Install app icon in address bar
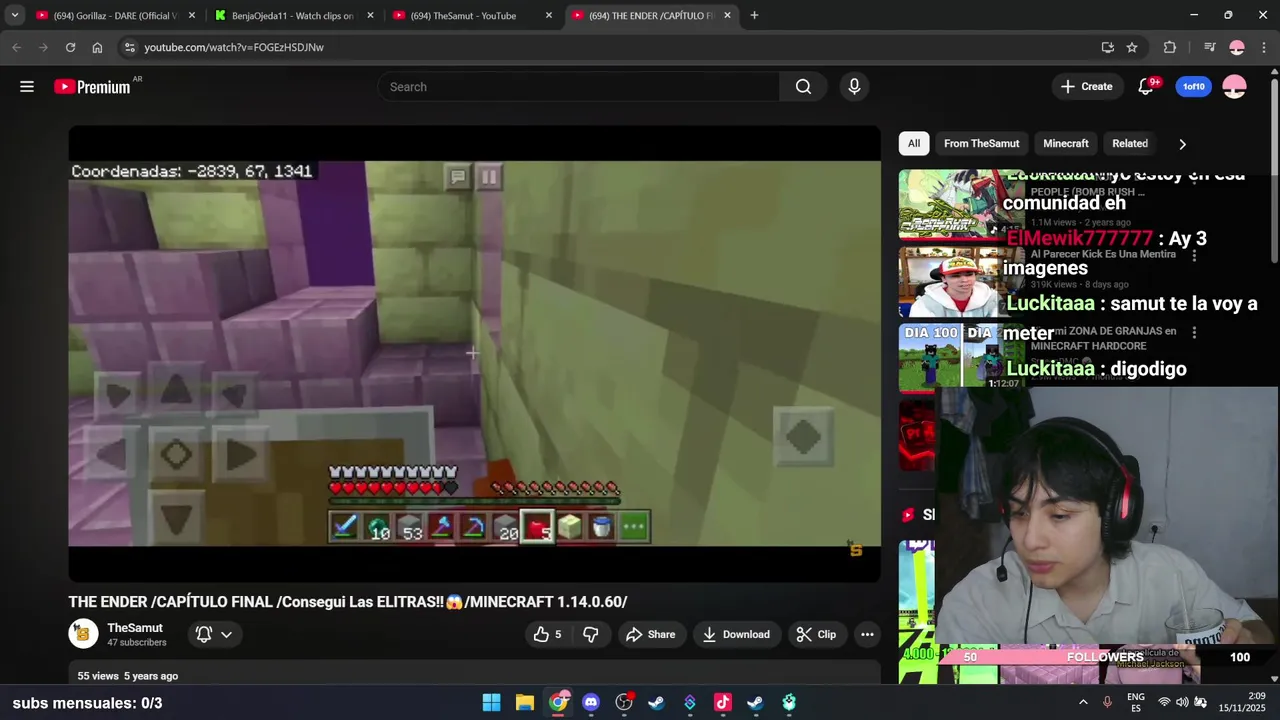 [x=1107, y=47]
